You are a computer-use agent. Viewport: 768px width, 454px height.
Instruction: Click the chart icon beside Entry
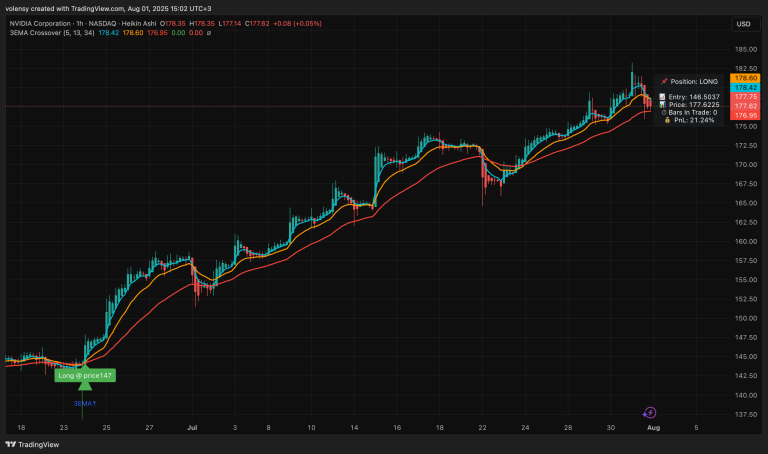click(x=662, y=97)
